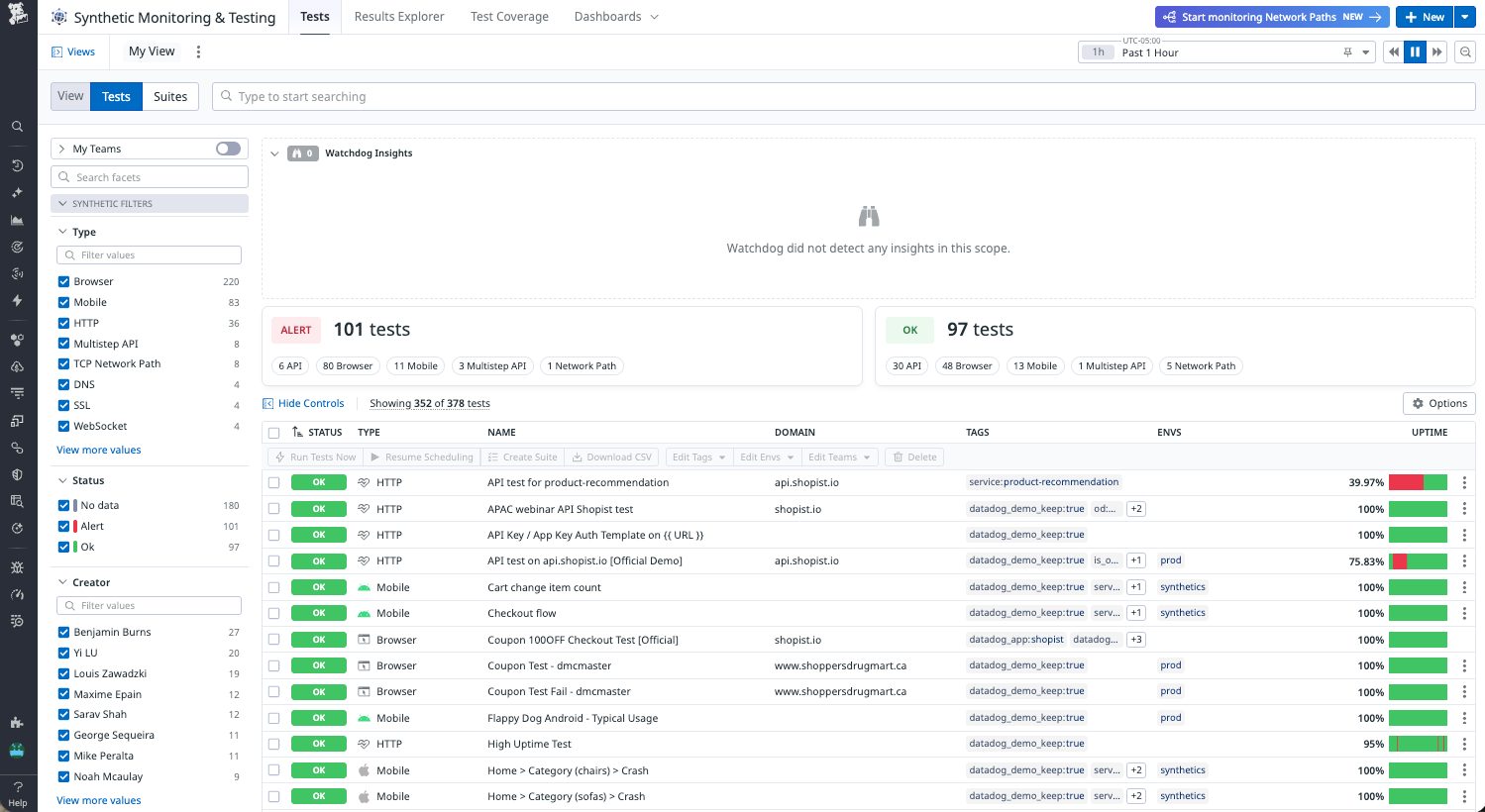Open the bug icon in sidebar
The height and width of the screenshot is (812, 1485).
click(x=17, y=567)
